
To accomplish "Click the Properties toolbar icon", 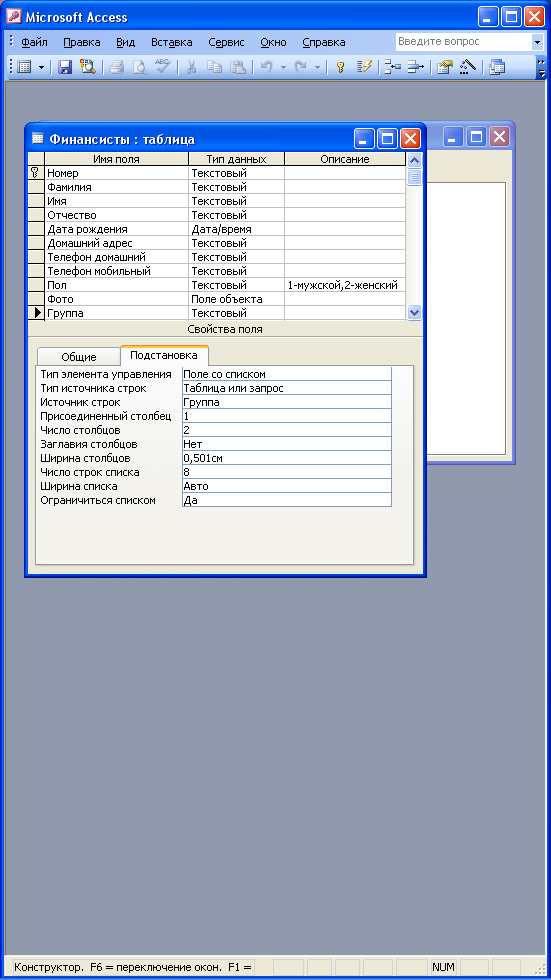I will pyautogui.click(x=444, y=67).
